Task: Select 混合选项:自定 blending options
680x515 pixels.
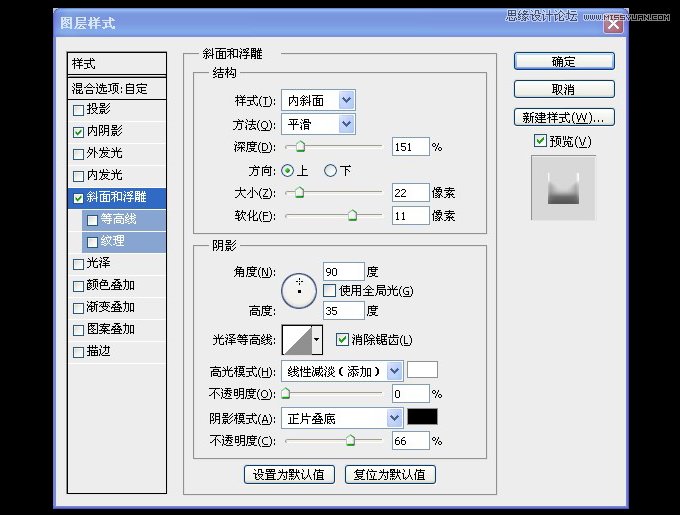Action: coord(117,88)
